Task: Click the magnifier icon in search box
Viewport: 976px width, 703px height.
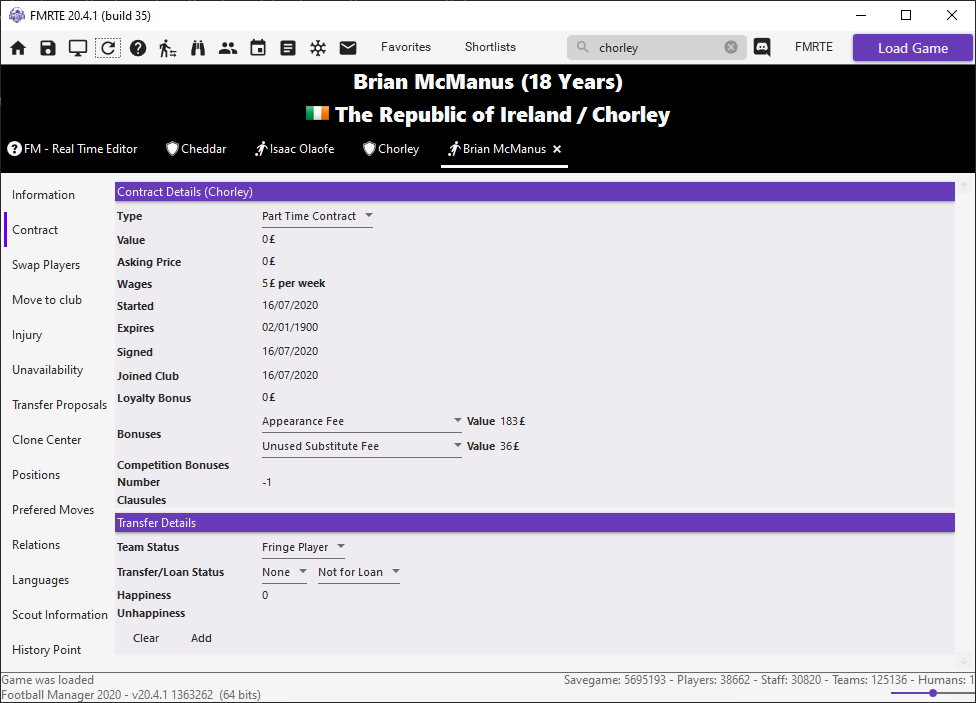Action: pyautogui.click(x=583, y=47)
